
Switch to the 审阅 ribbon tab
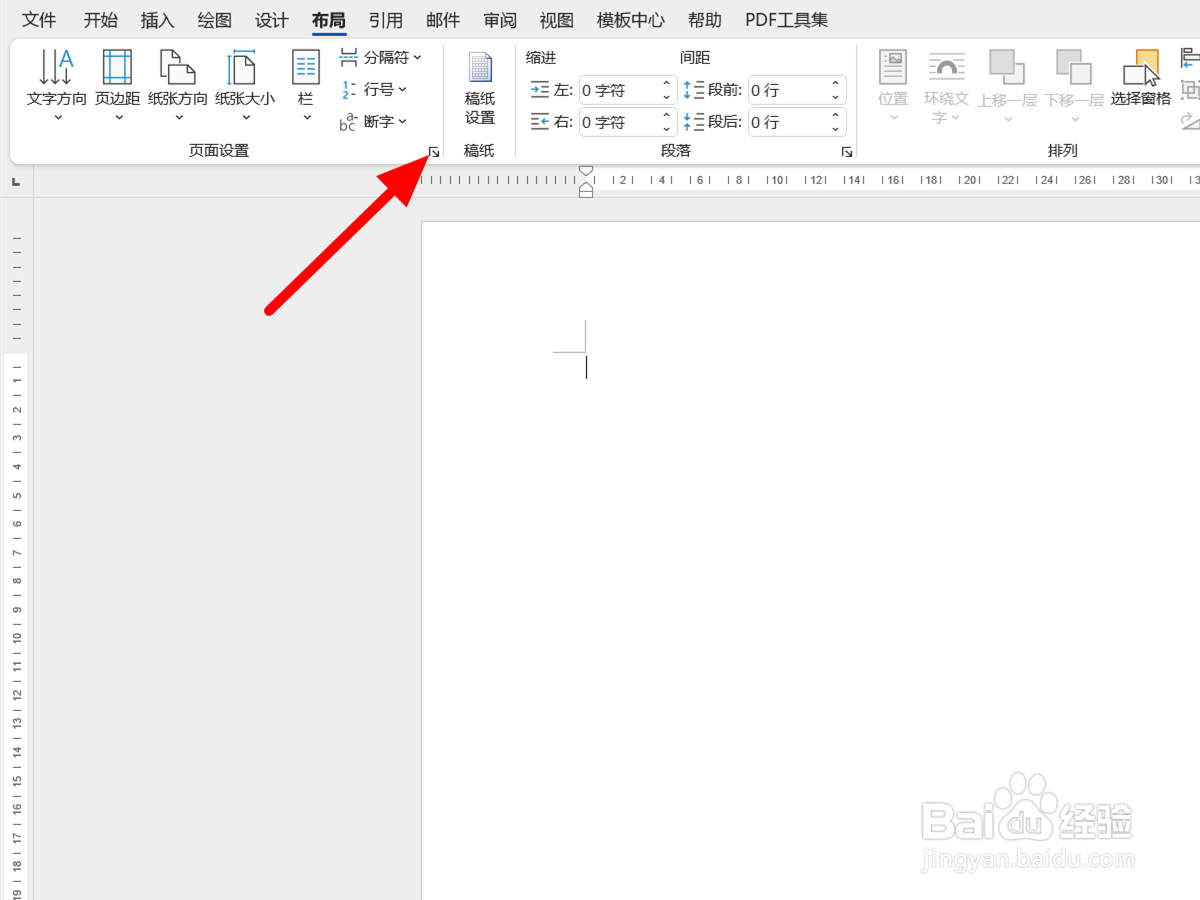500,20
